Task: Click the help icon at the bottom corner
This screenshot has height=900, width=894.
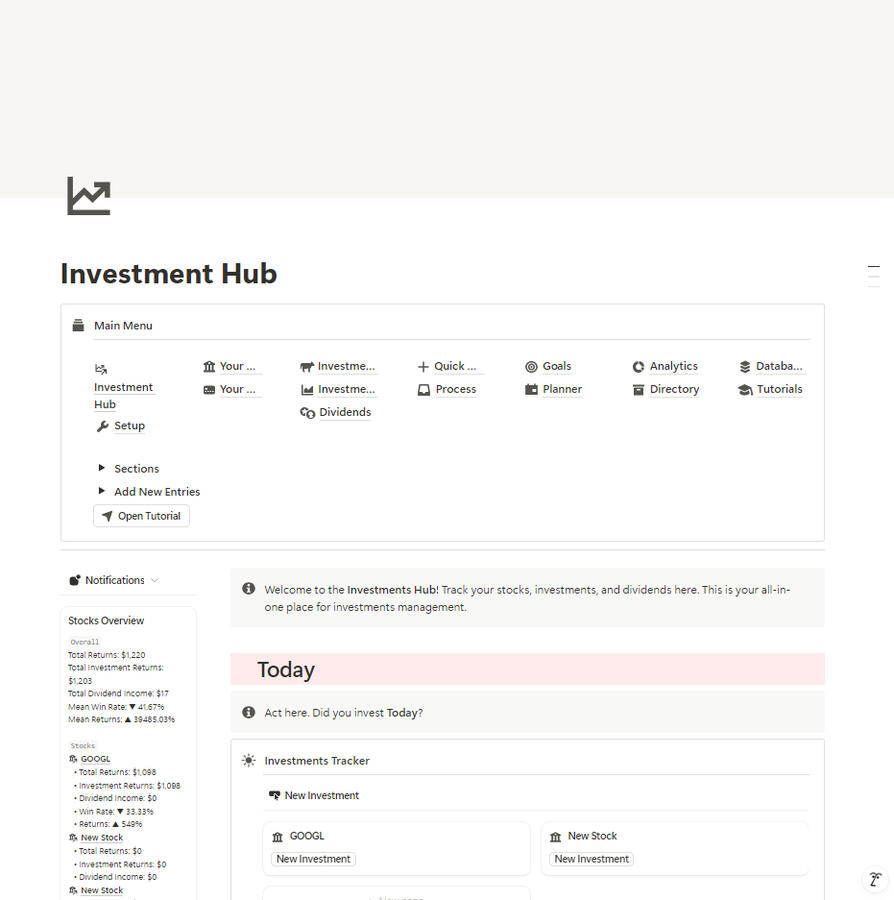Action: [876, 879]
